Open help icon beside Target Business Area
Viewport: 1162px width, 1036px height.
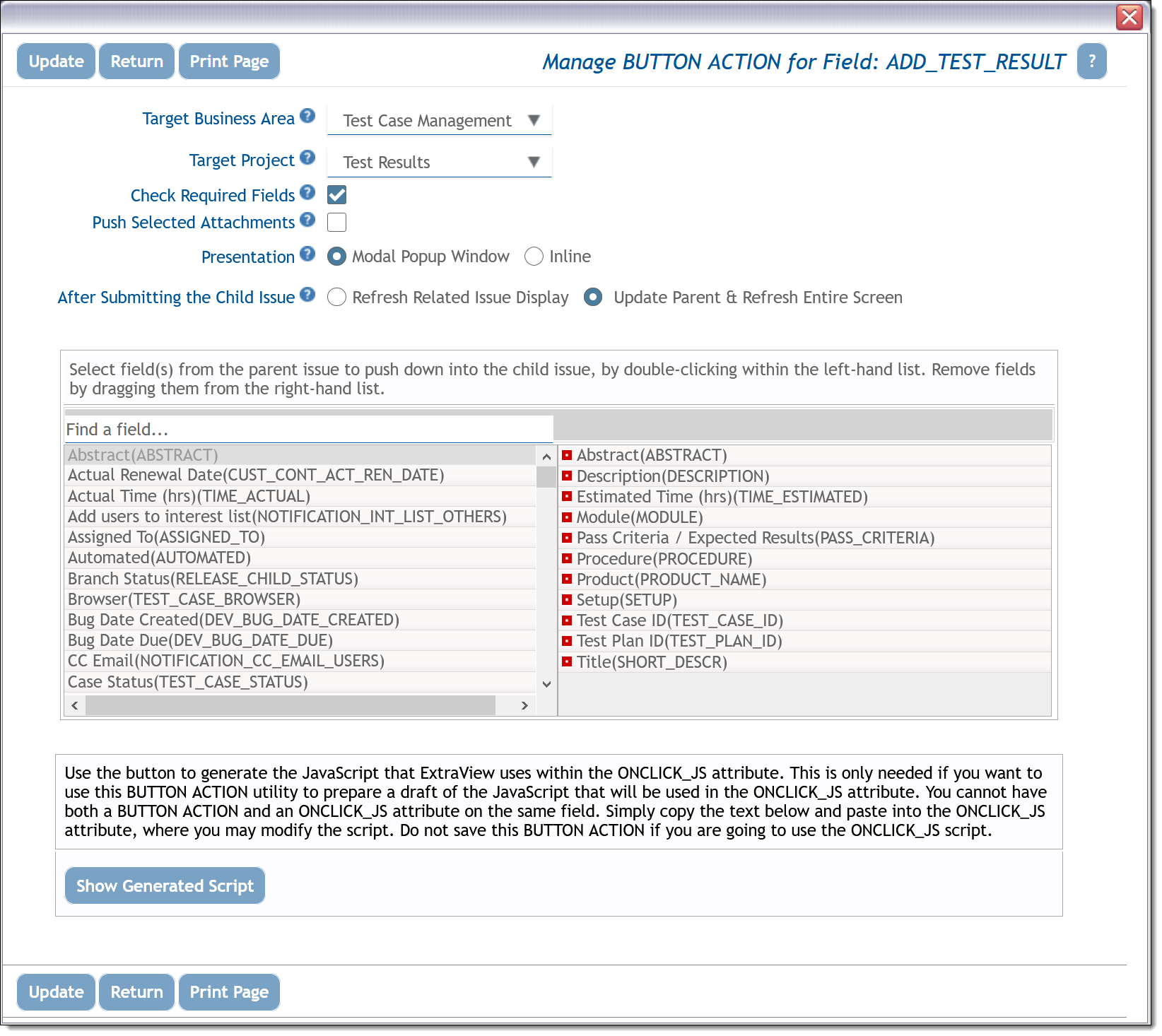pyautogui.click(x=307, y=116)
